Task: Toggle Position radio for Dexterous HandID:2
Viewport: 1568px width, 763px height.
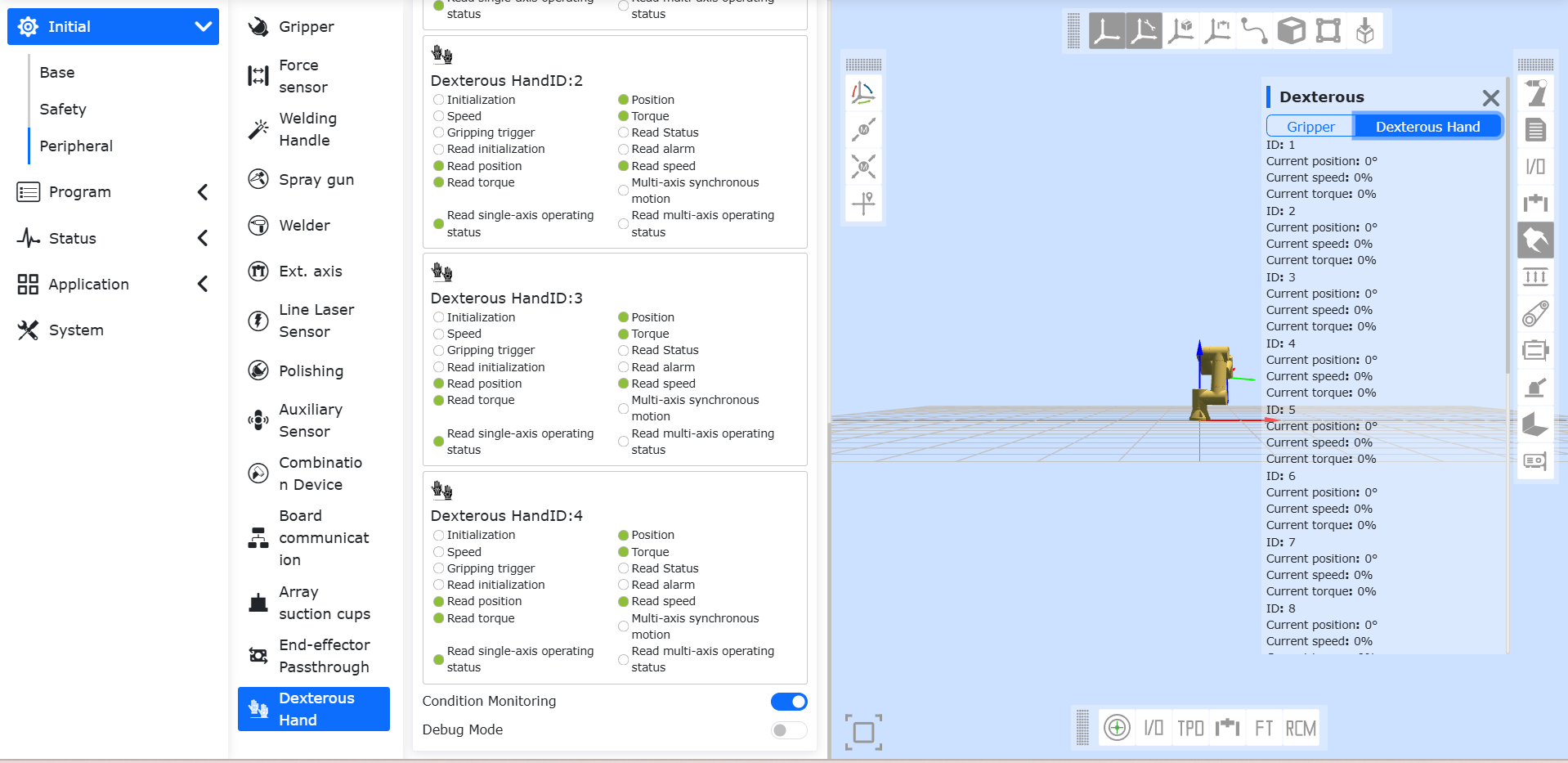Action: 623,100
